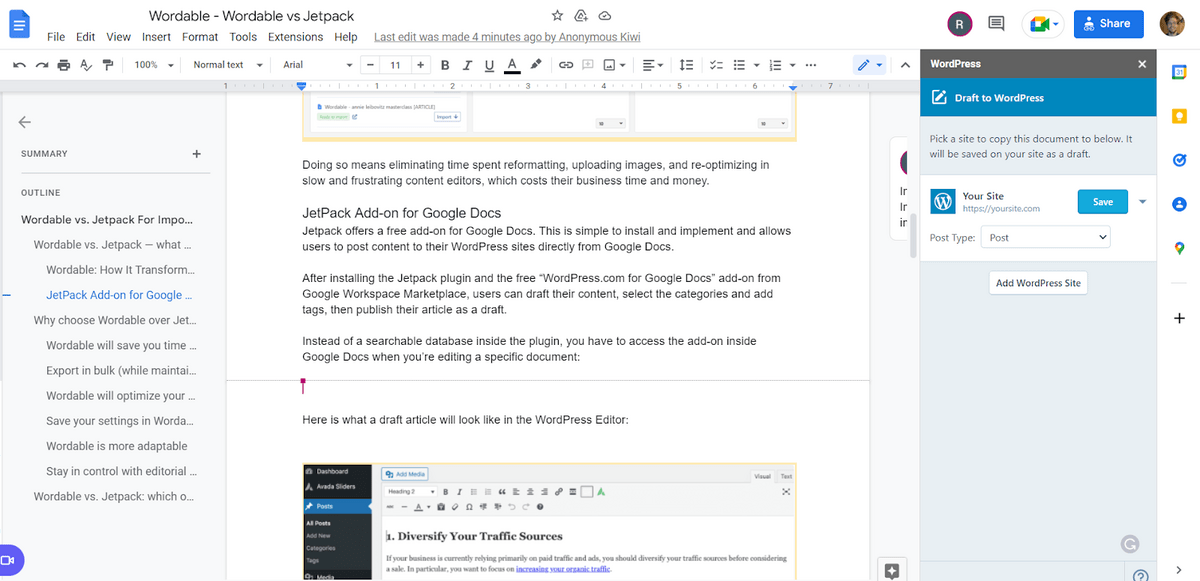Run spelling and grammar check
Viewport: 1200px width, 581px height.
click(84, 64)
